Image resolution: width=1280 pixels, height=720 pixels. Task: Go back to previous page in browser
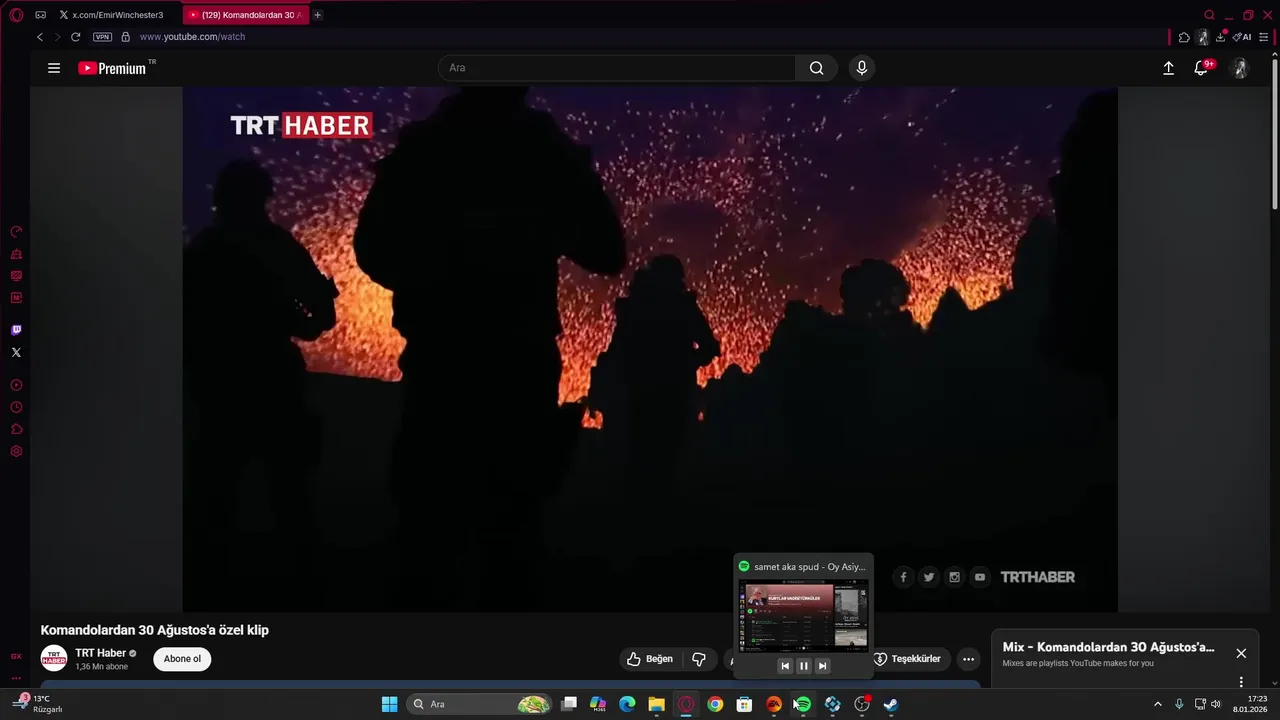[x=40, y=37]
